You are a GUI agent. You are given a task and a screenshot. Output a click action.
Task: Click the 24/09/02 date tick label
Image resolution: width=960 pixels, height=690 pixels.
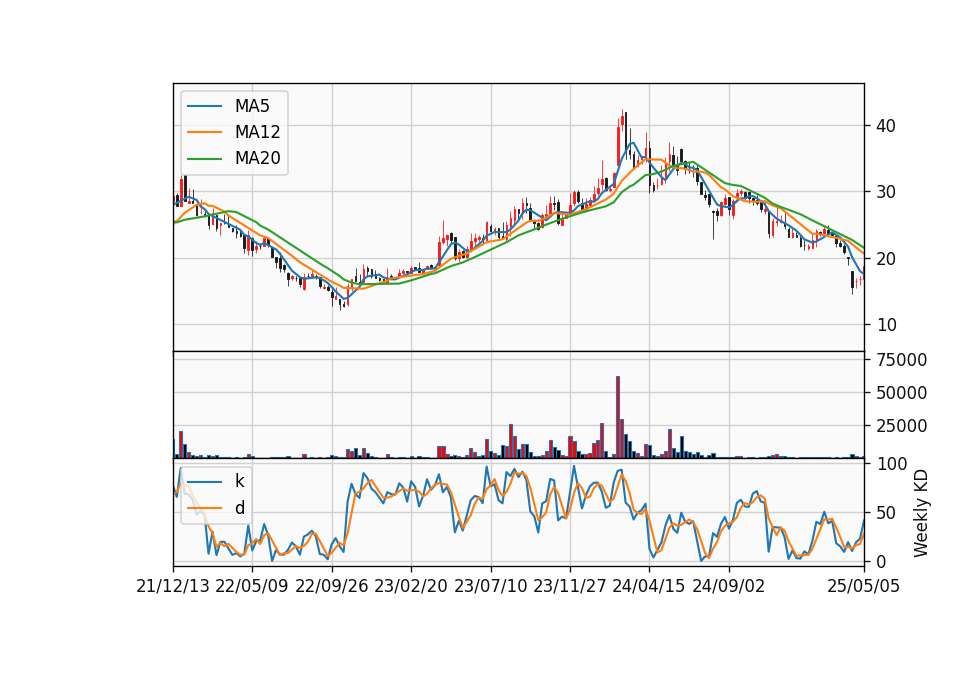pos(729,587)
